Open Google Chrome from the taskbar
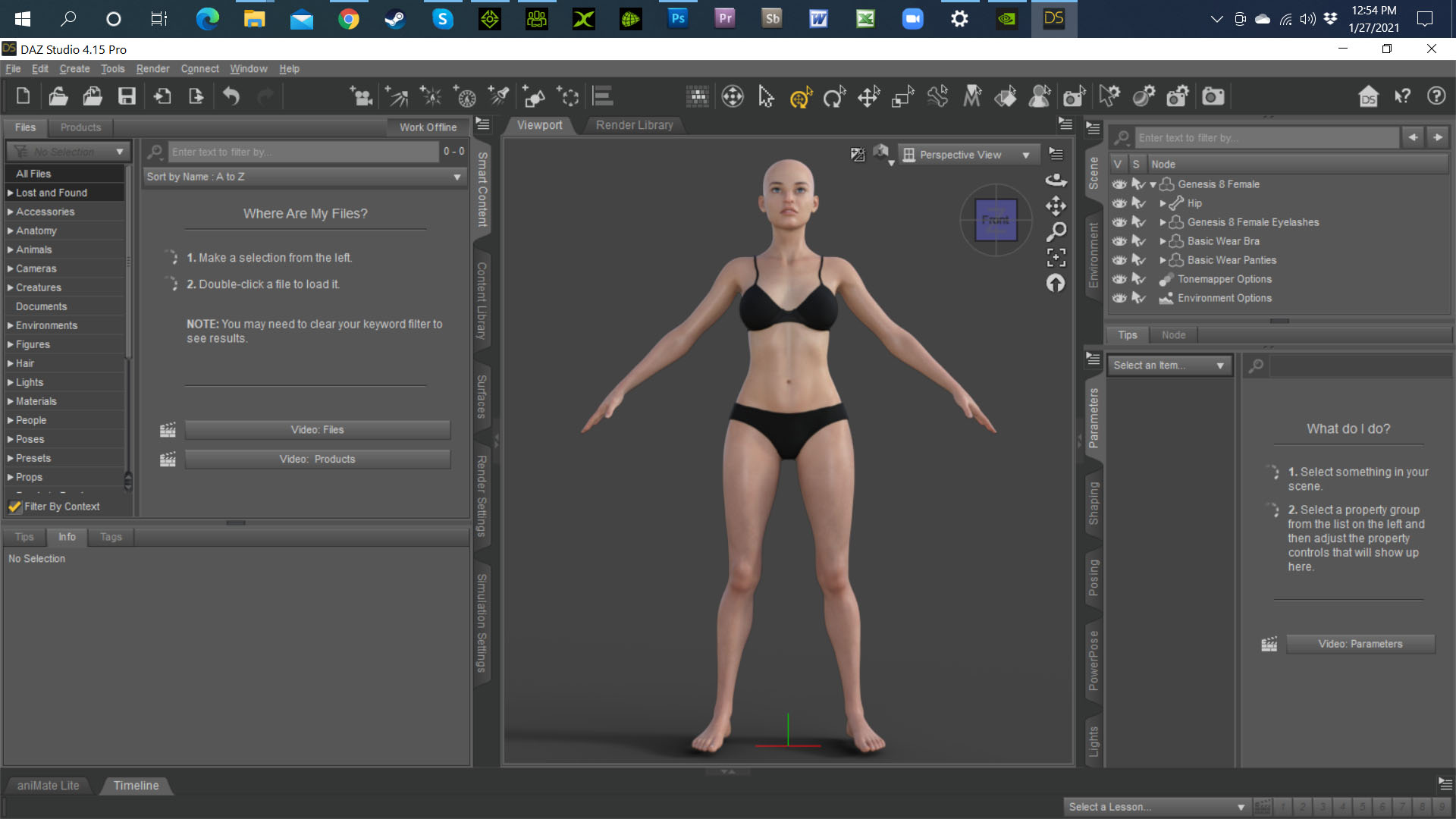 348,18
